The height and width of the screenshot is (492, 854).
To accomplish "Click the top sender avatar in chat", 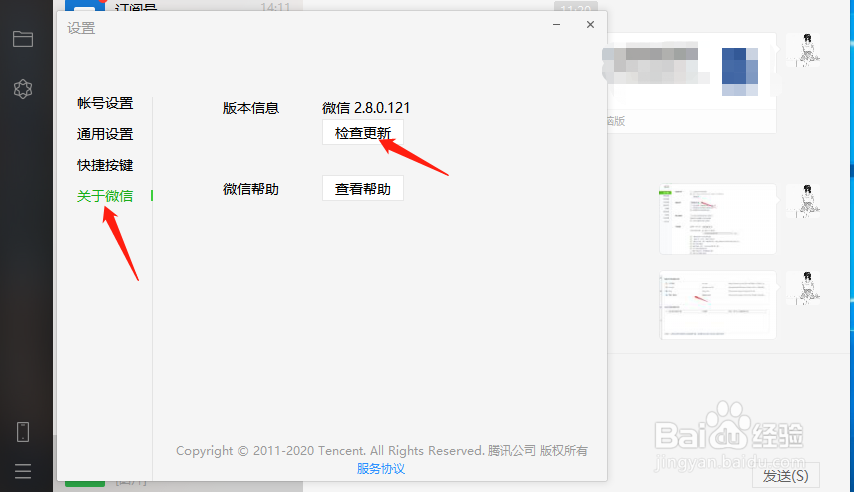I will 803,50.
